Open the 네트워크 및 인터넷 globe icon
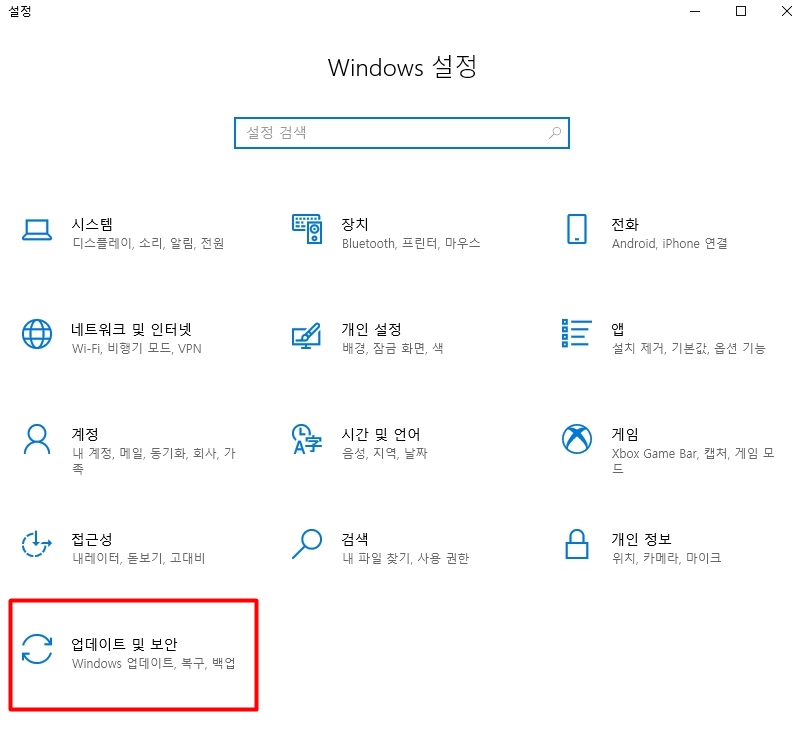 point(37,334)
